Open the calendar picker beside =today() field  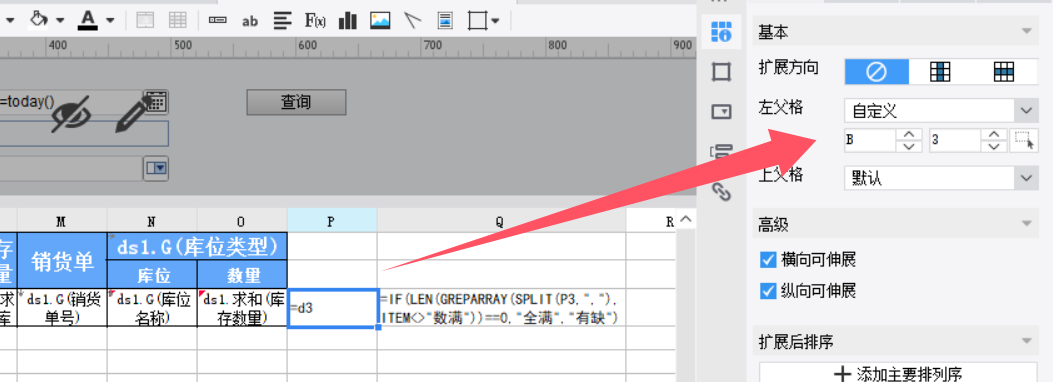(156, 101)
